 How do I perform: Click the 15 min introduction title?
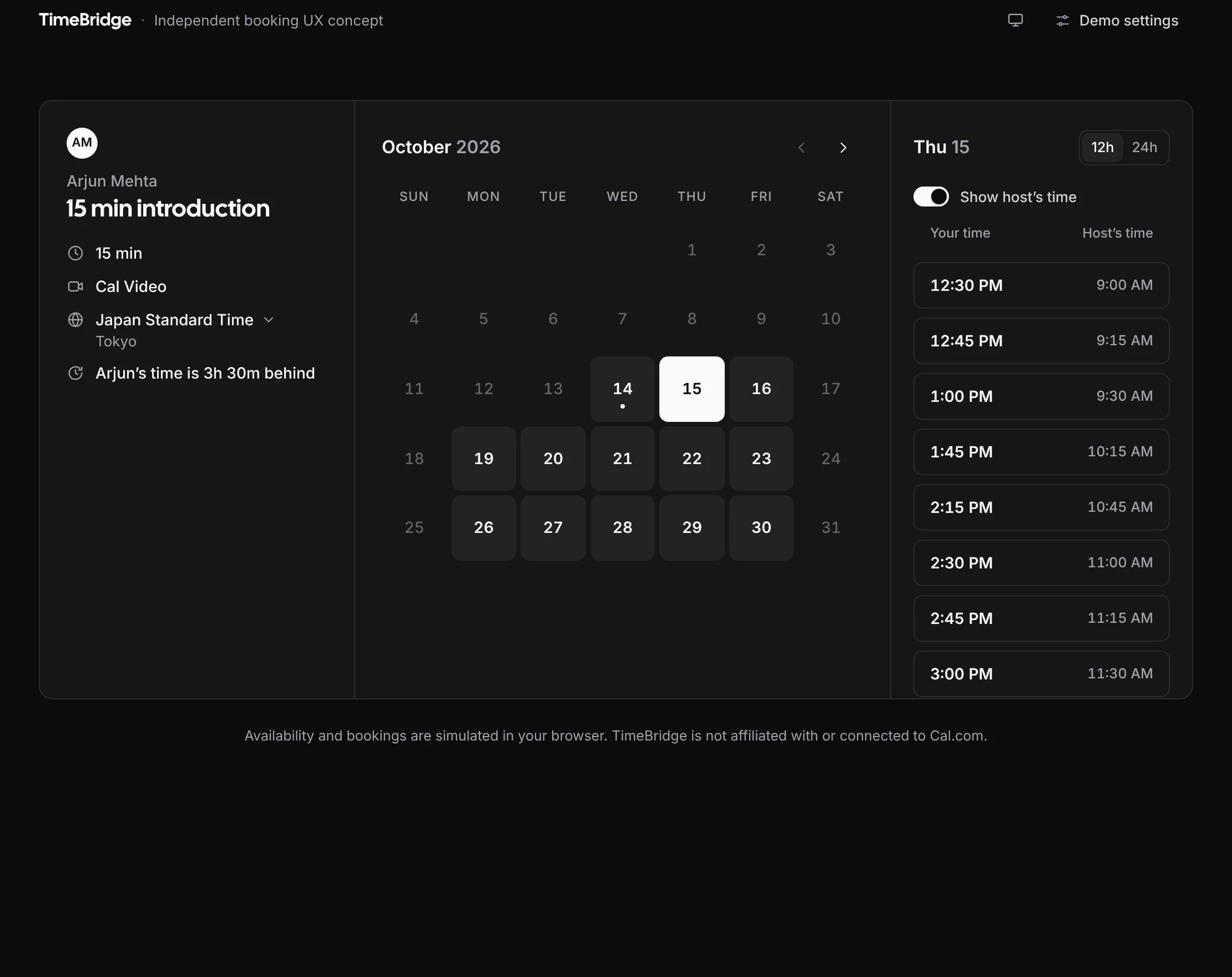coord(168,208)
